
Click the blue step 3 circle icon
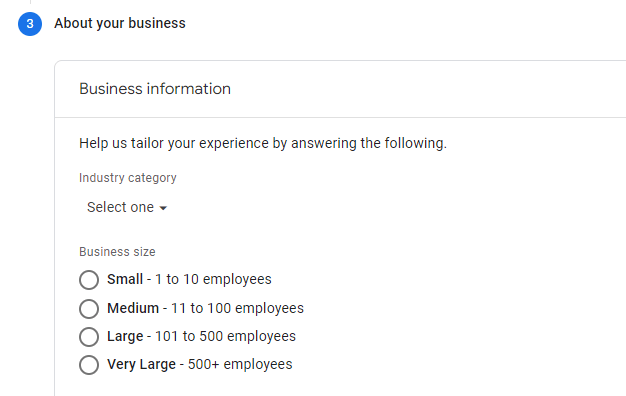(x=30, y=24)
